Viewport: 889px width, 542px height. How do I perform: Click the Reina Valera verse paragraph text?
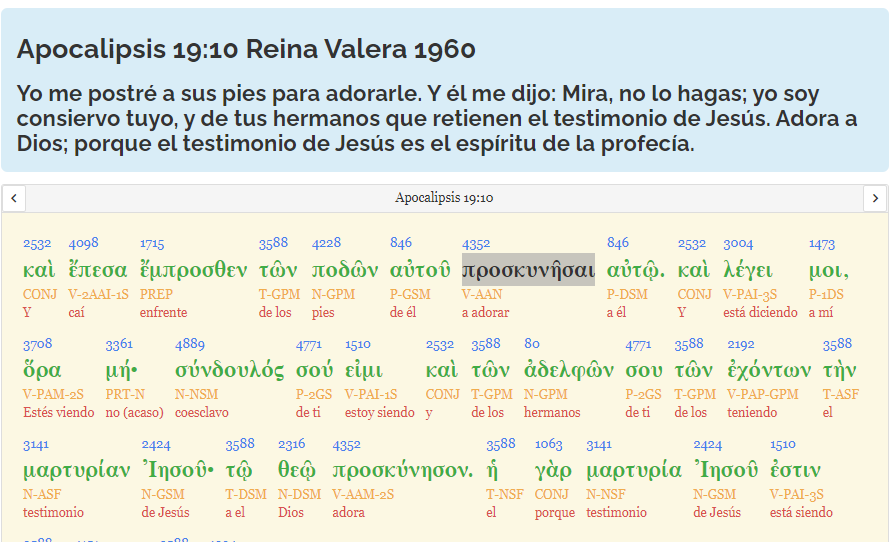pos(437,118)
